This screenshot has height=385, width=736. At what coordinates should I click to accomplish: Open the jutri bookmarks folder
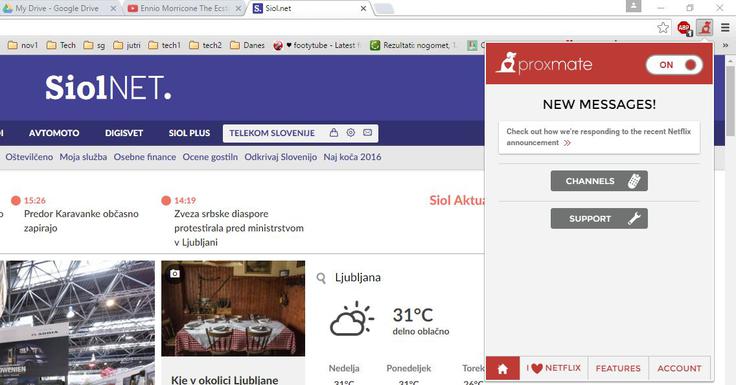pyautogui.click(x=127, y=45)
